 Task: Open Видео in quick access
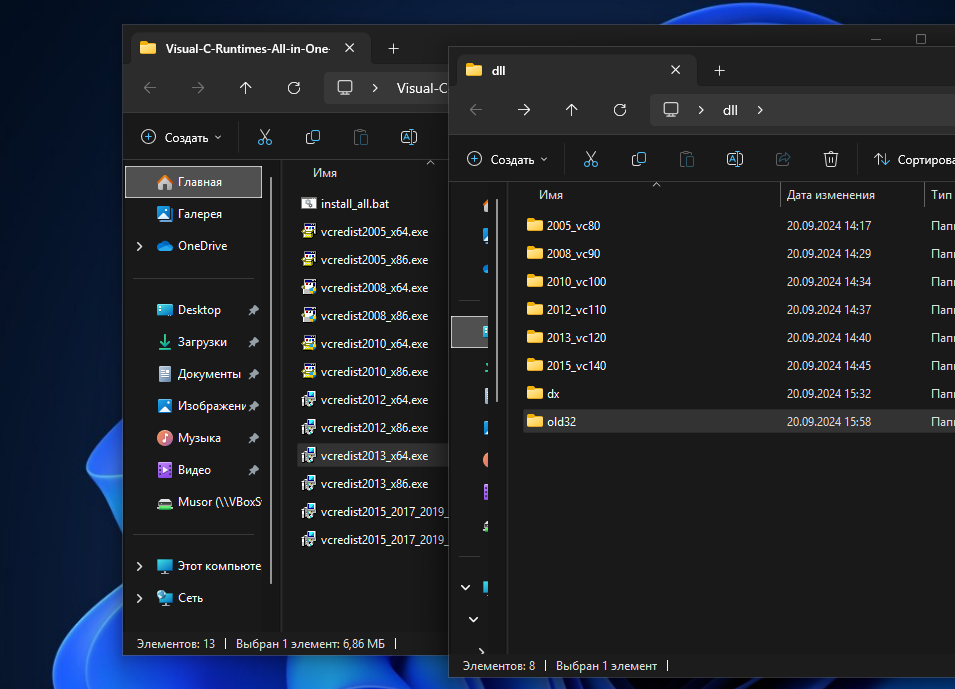[x=194, y=470]
